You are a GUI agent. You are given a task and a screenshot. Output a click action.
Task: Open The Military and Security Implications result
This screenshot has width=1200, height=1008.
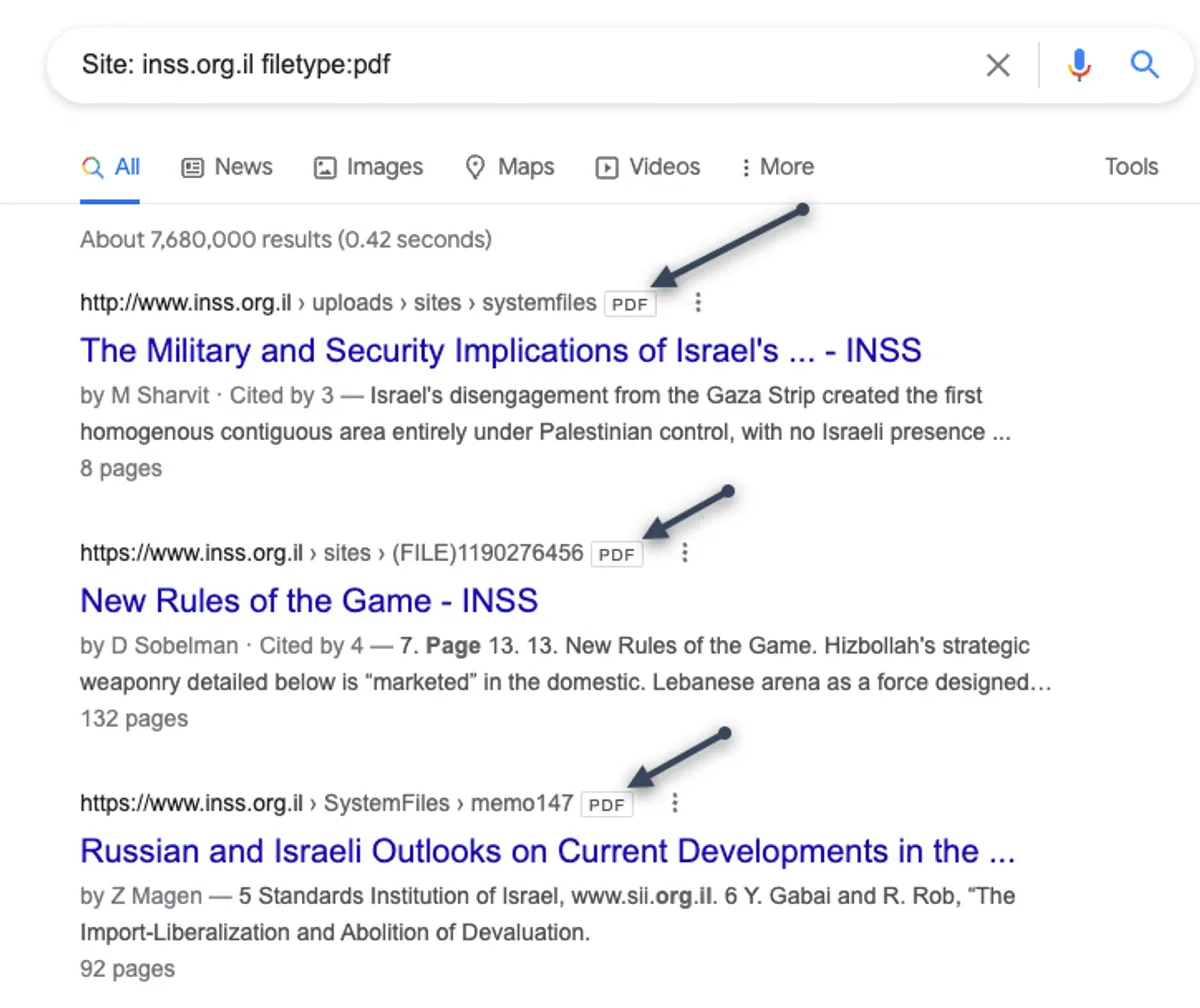pos(500,350)
